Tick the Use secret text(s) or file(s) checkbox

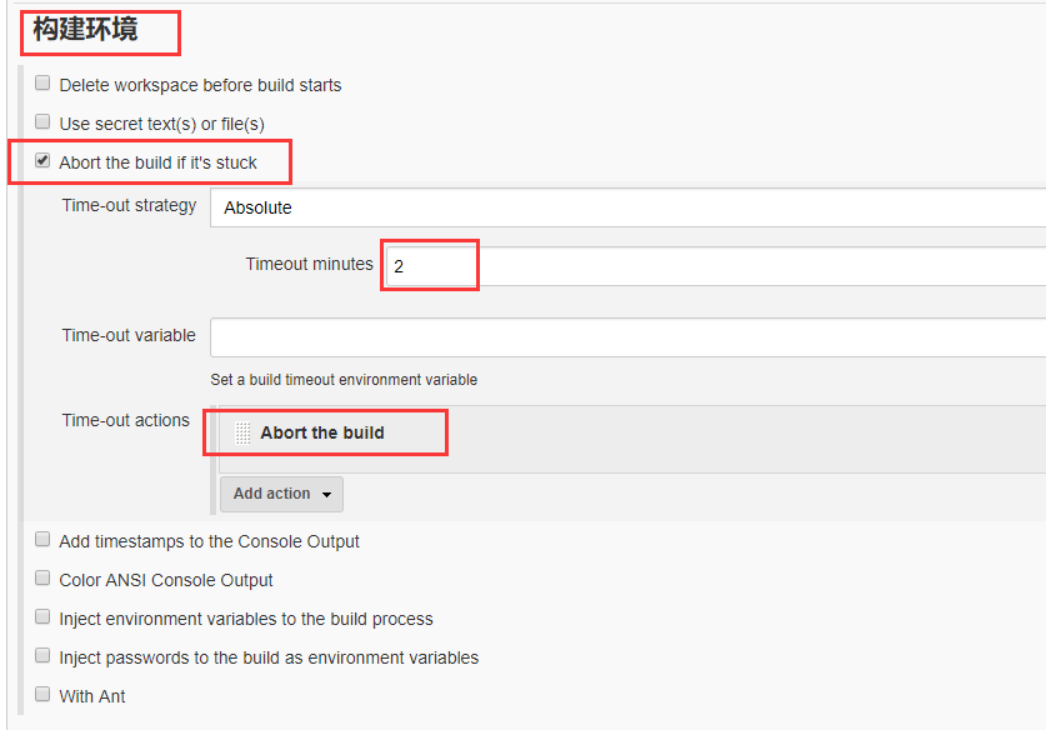click(43, 123)
